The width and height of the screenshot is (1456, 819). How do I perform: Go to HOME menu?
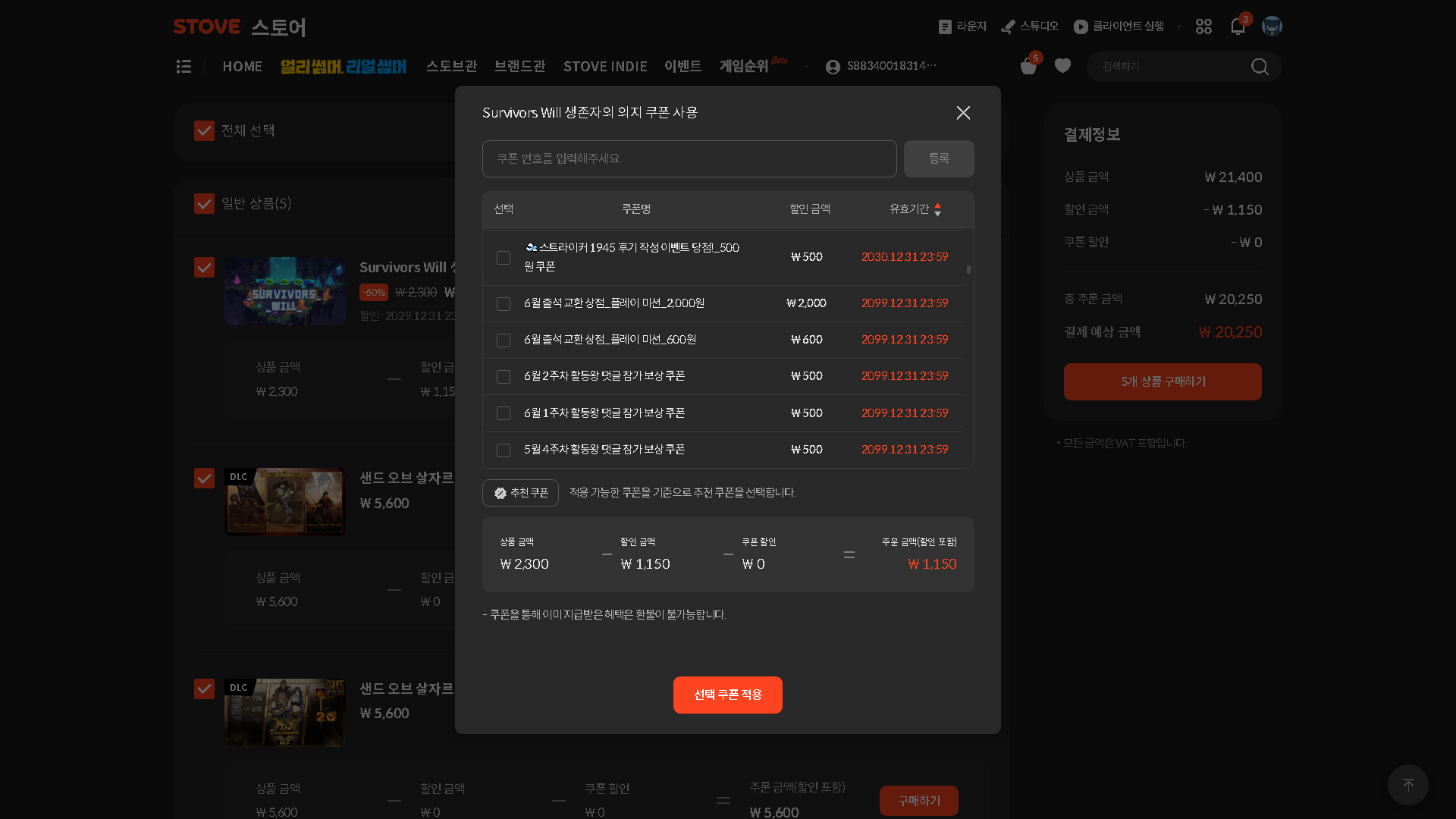[242, 67]
